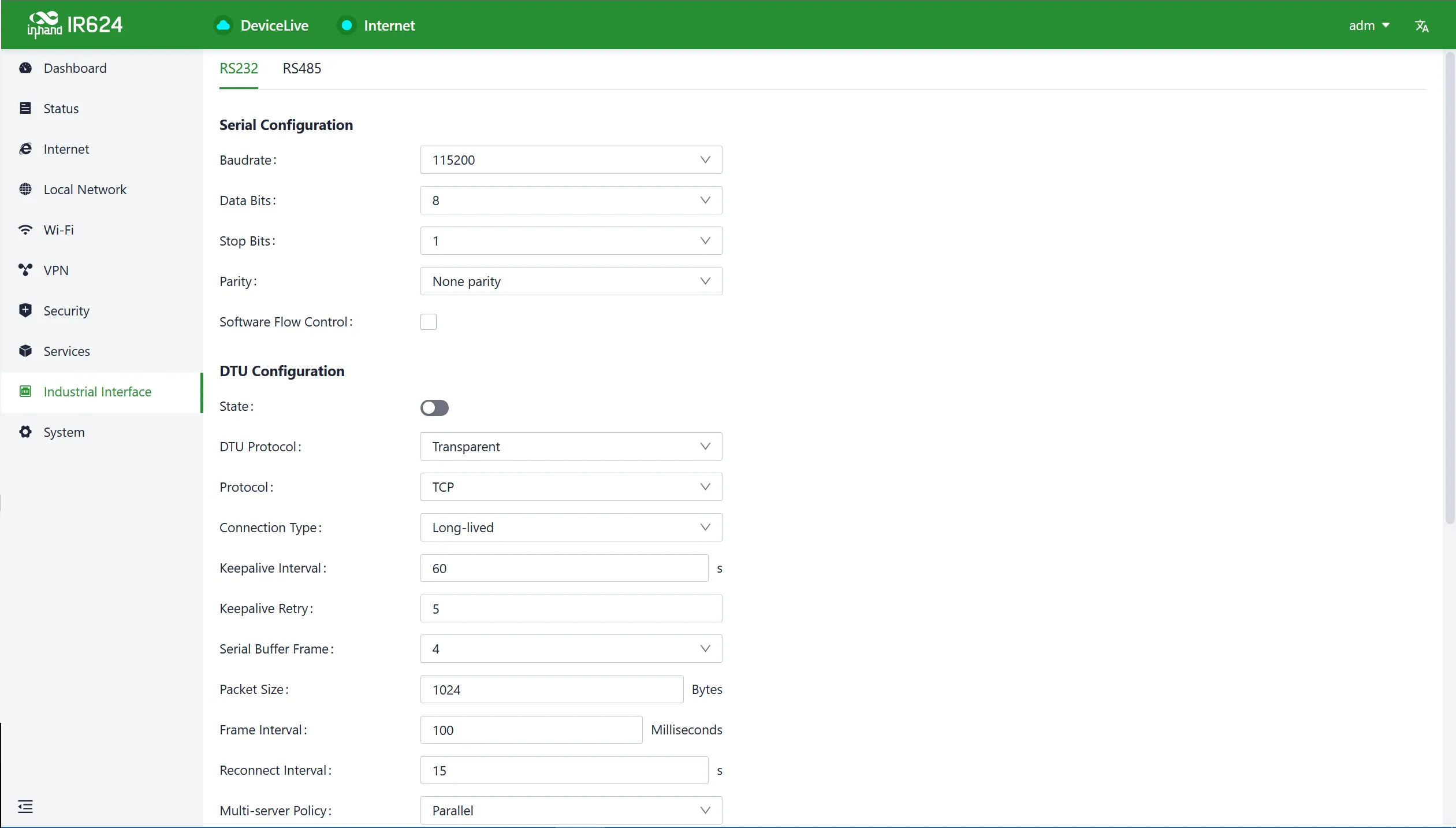Click the System gear icon

coord(25,432)
